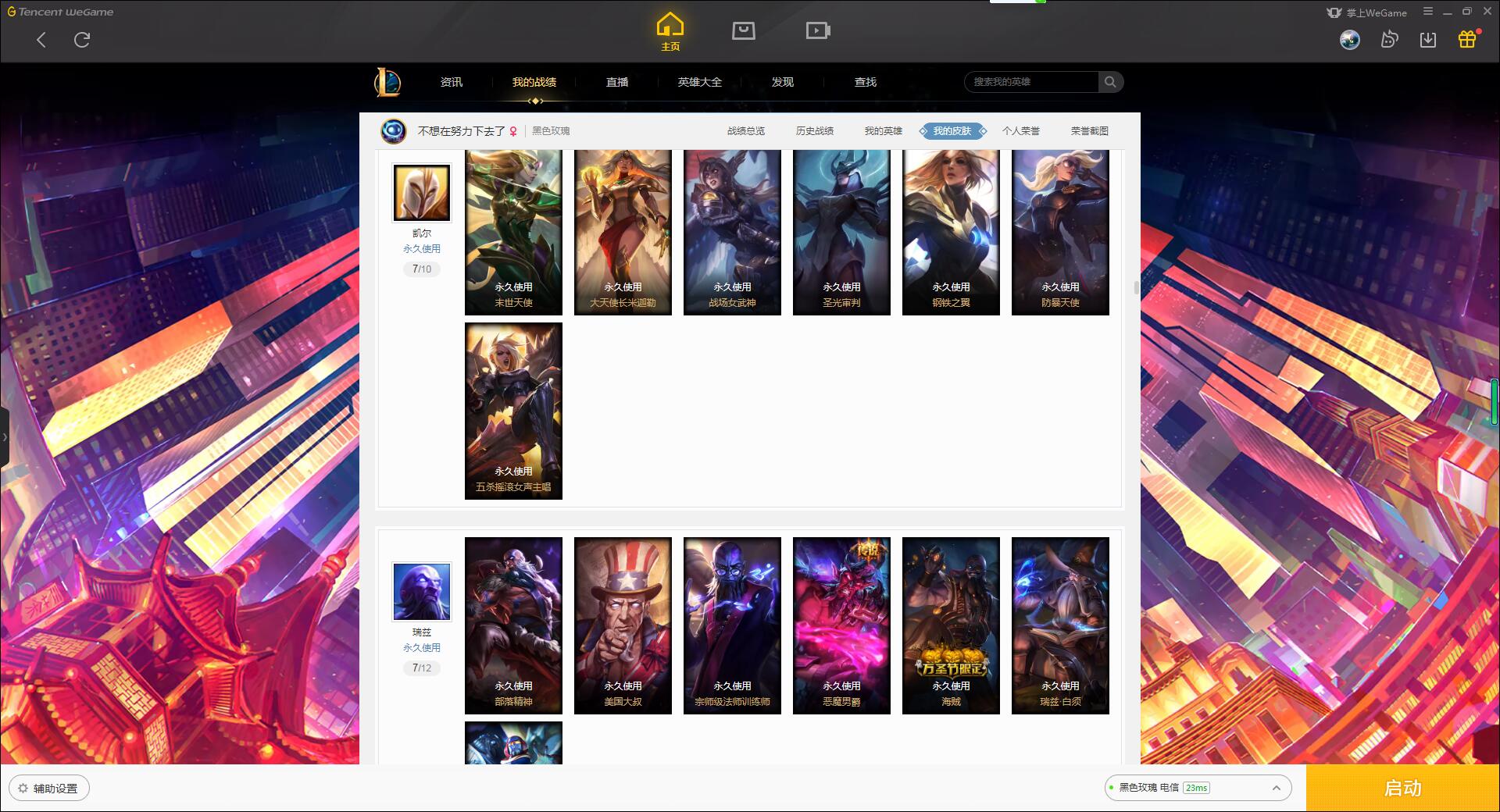Click the 搜索我的英雄 search field
Viewport: 1500px width, 812px height.
point(1031,82)
